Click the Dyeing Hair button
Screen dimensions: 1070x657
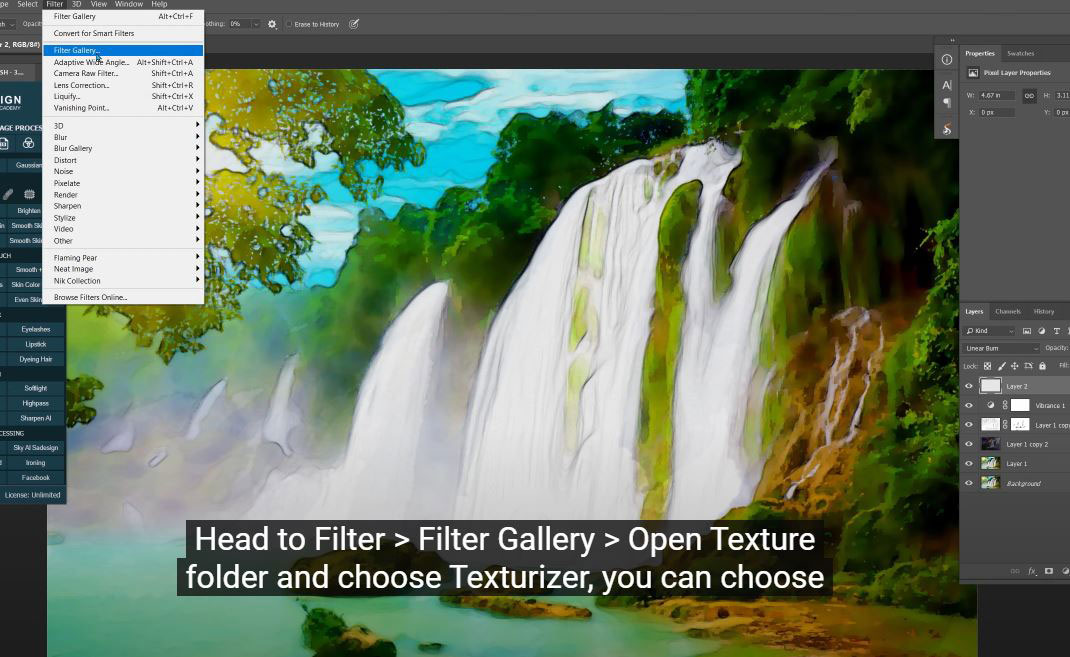click(35, 360)
